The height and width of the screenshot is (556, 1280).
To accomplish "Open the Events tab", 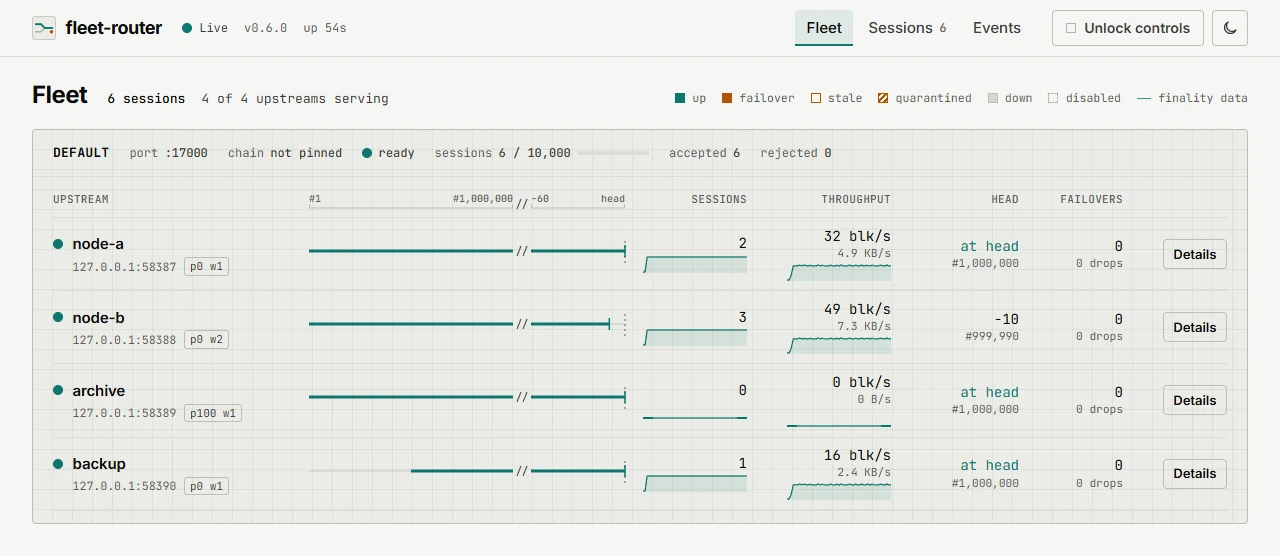I will pos(997,28).
